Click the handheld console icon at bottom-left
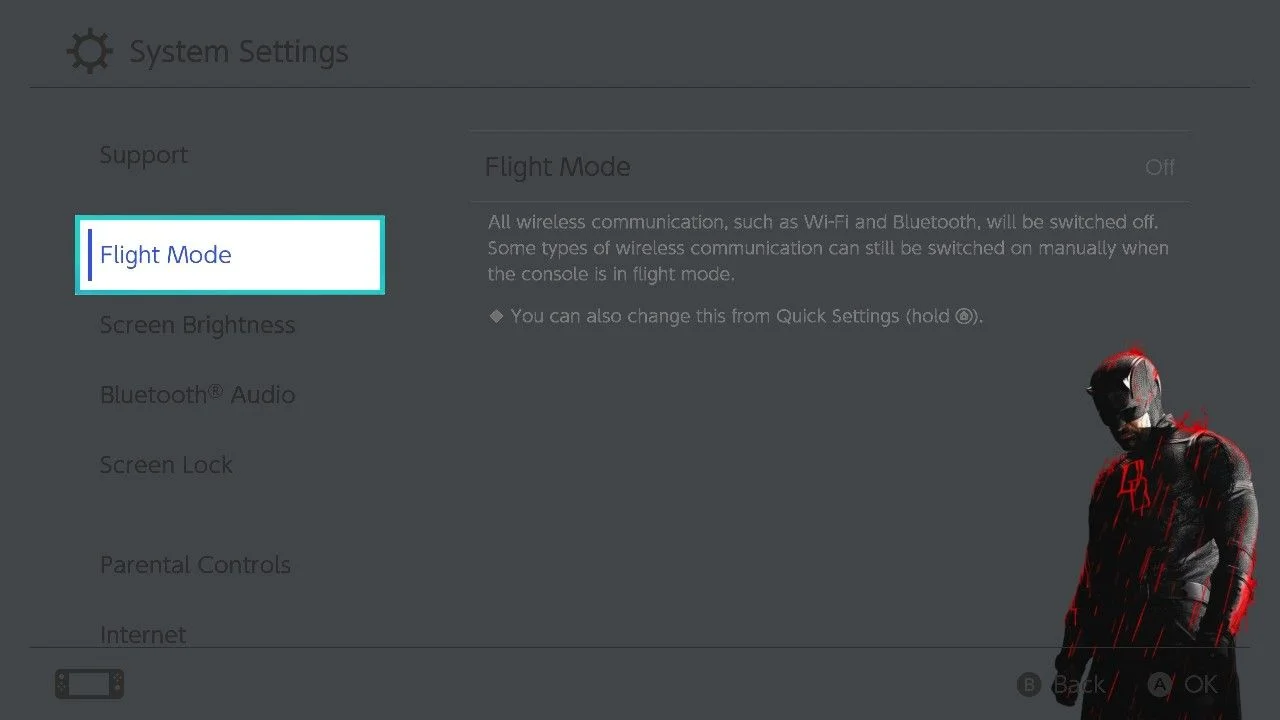Viewport: 1280px width, 720px height. pos(90,685)
